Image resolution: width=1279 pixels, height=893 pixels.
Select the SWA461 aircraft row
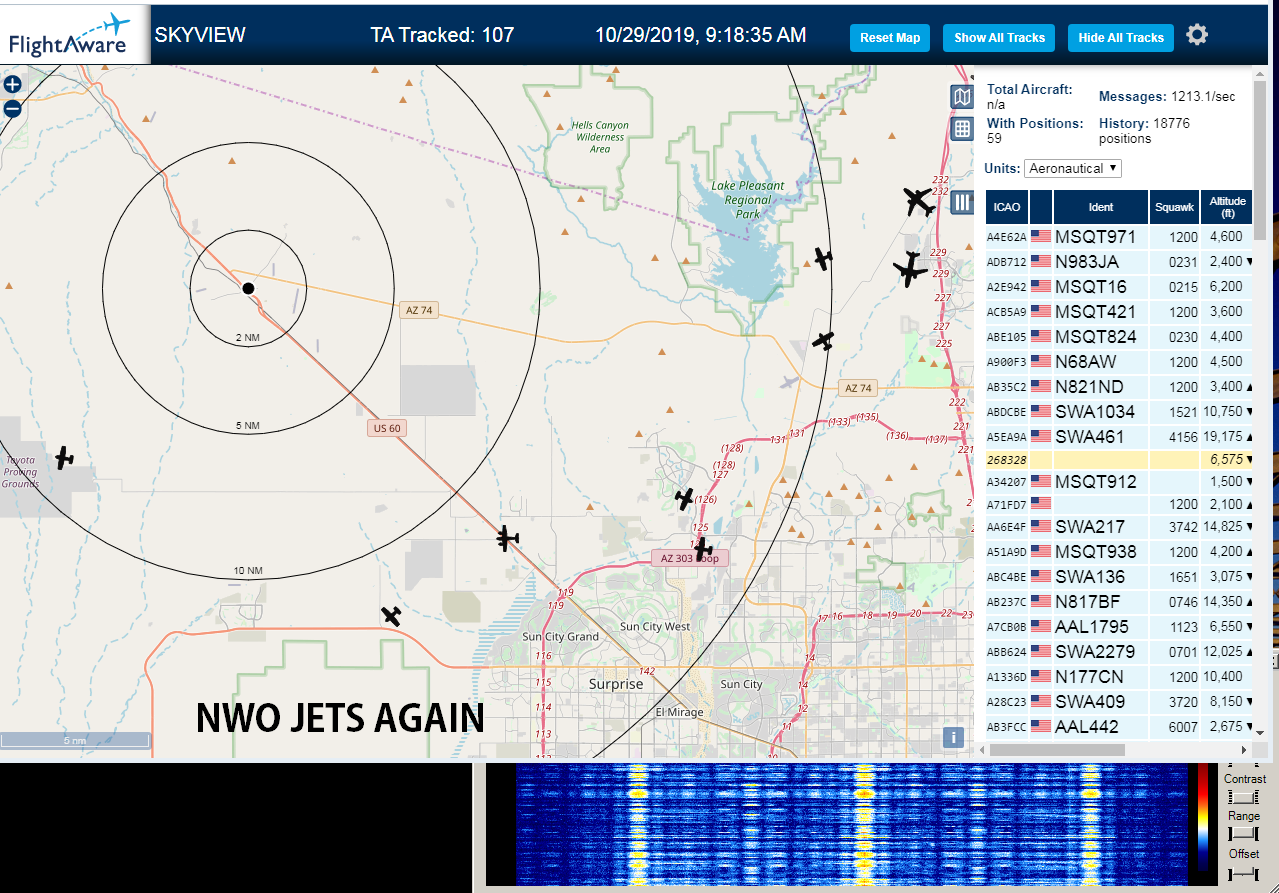[x=1120, y=437]
